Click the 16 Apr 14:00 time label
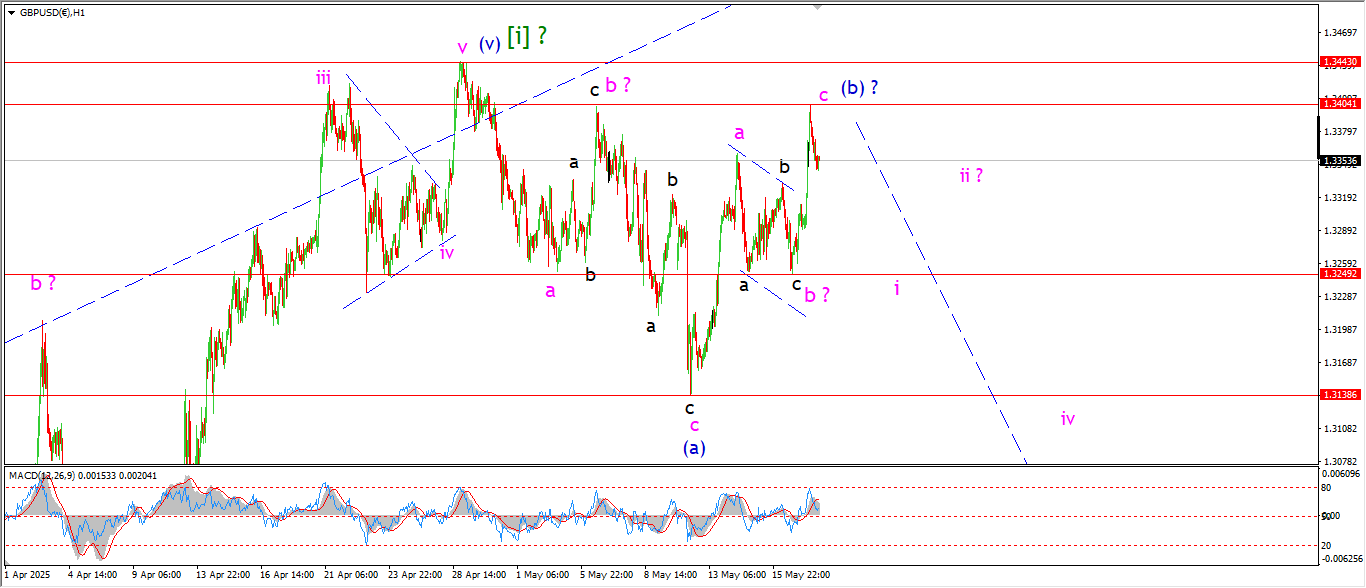 click(286, 575)
